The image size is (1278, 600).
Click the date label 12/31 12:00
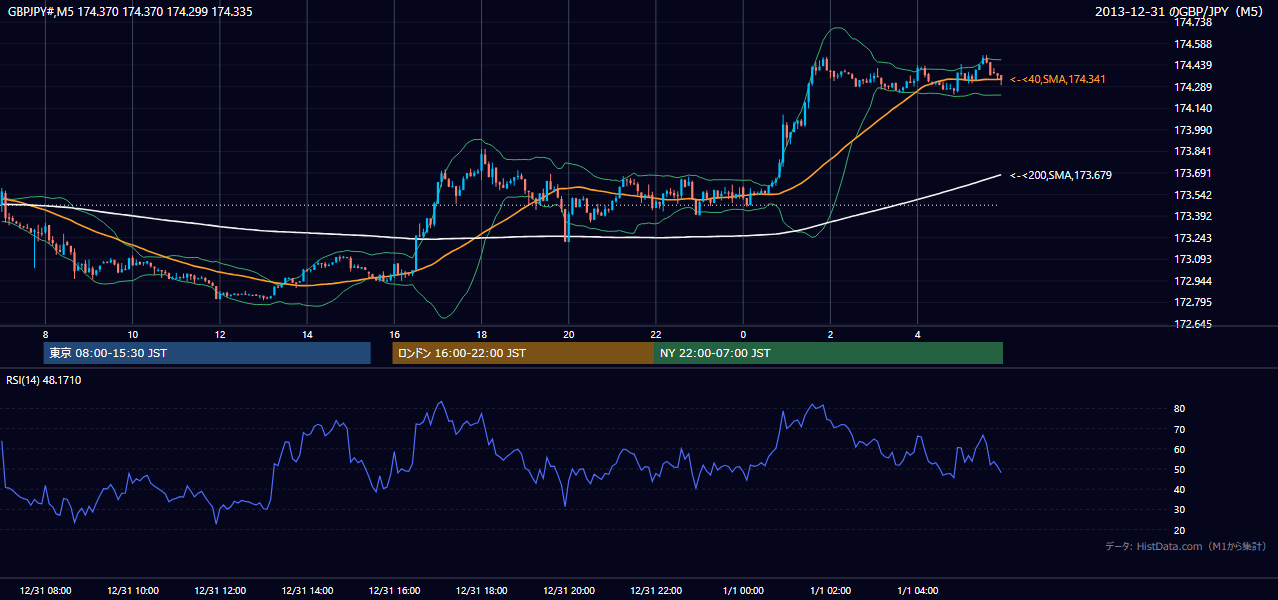pos(220,590)
